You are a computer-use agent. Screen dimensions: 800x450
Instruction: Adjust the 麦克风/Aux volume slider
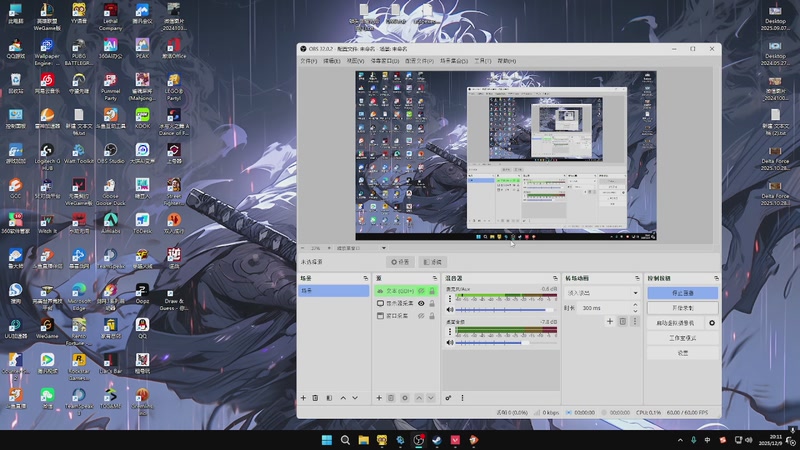pyautogui.click(x=505, y=310)
